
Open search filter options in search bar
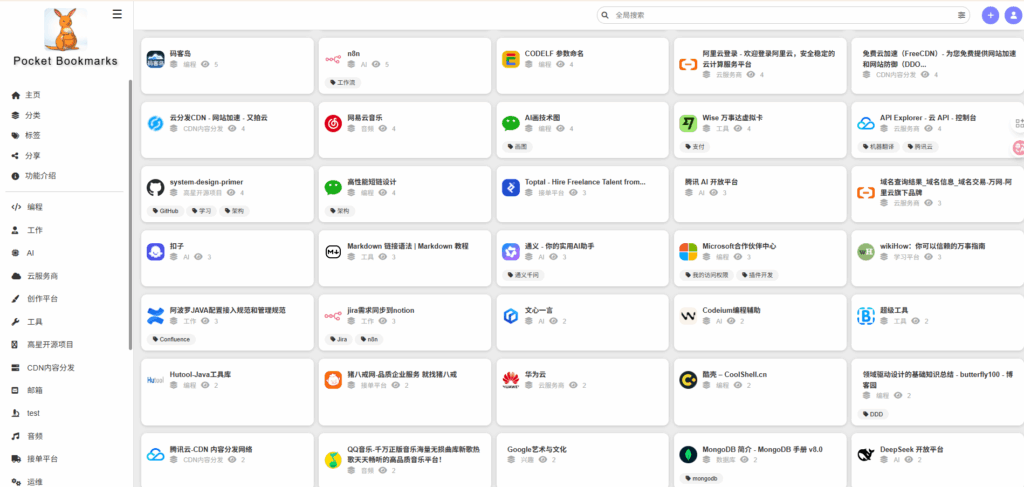(x=962, y=15)
